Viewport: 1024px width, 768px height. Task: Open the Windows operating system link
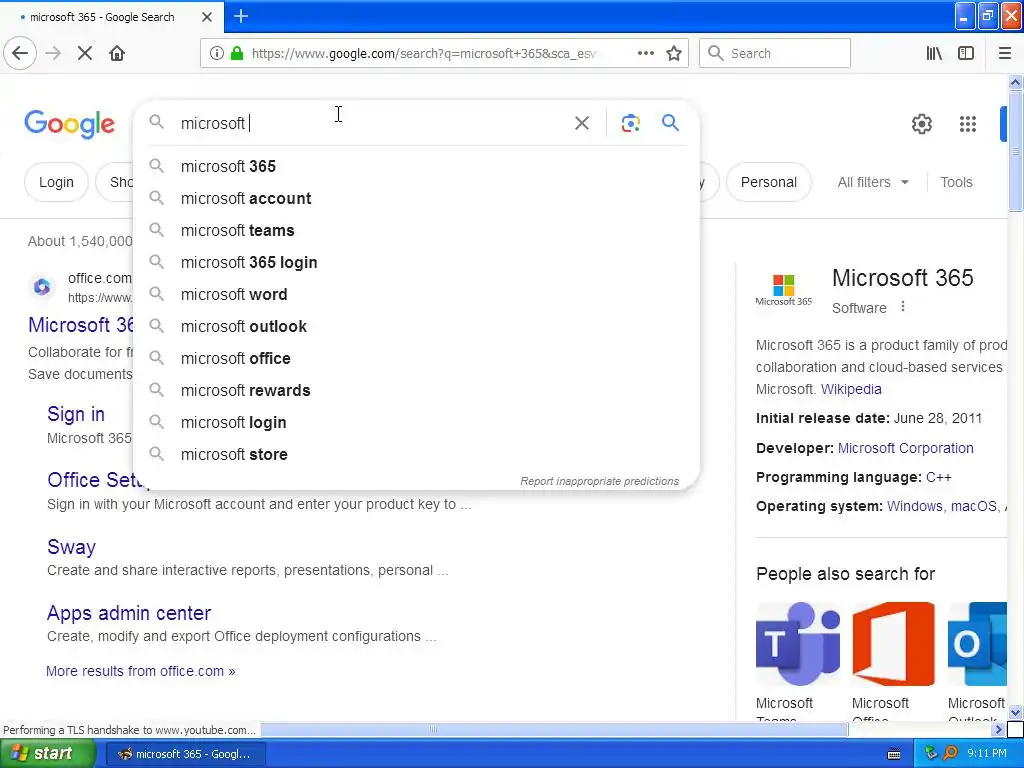tap(914, 506)
